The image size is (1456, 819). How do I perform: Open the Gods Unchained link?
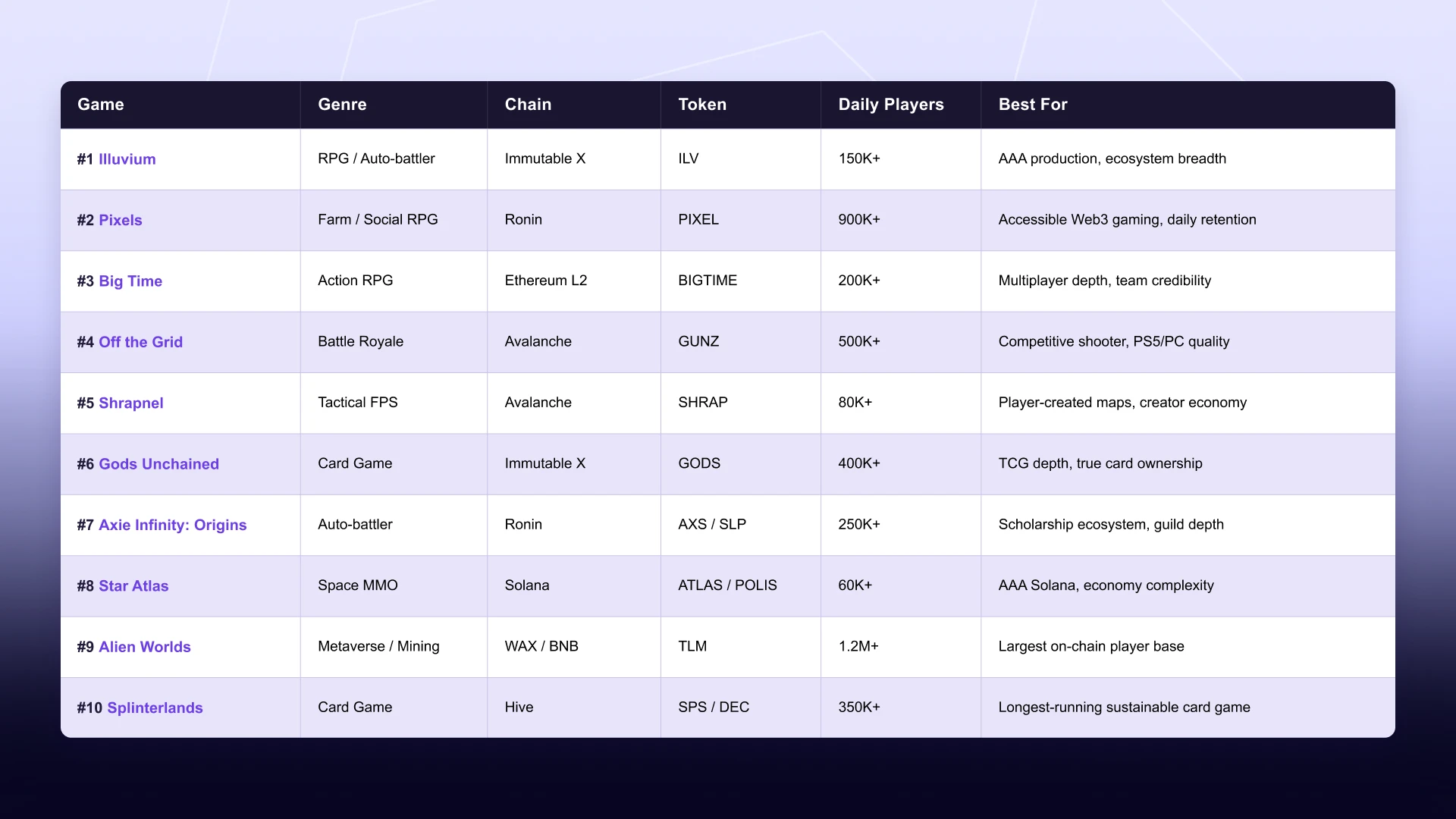click(158, 464)
